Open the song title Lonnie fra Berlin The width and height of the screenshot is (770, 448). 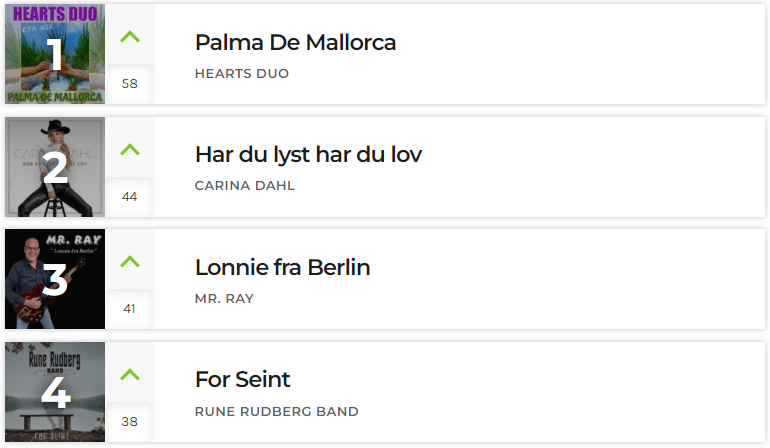click(282, 267)
